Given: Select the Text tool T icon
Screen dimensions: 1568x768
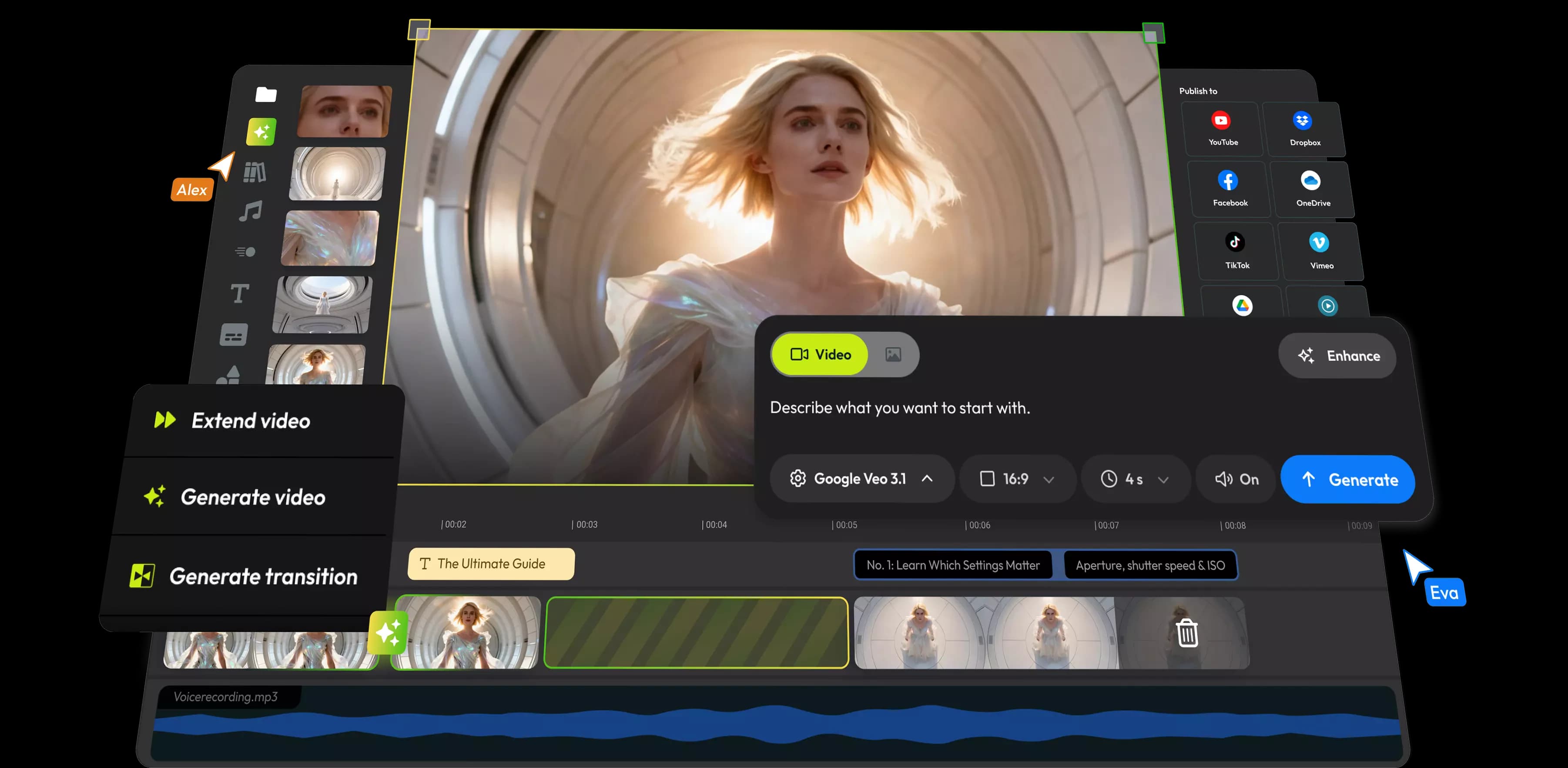Looking at the screenshot, I should [240, 293].
